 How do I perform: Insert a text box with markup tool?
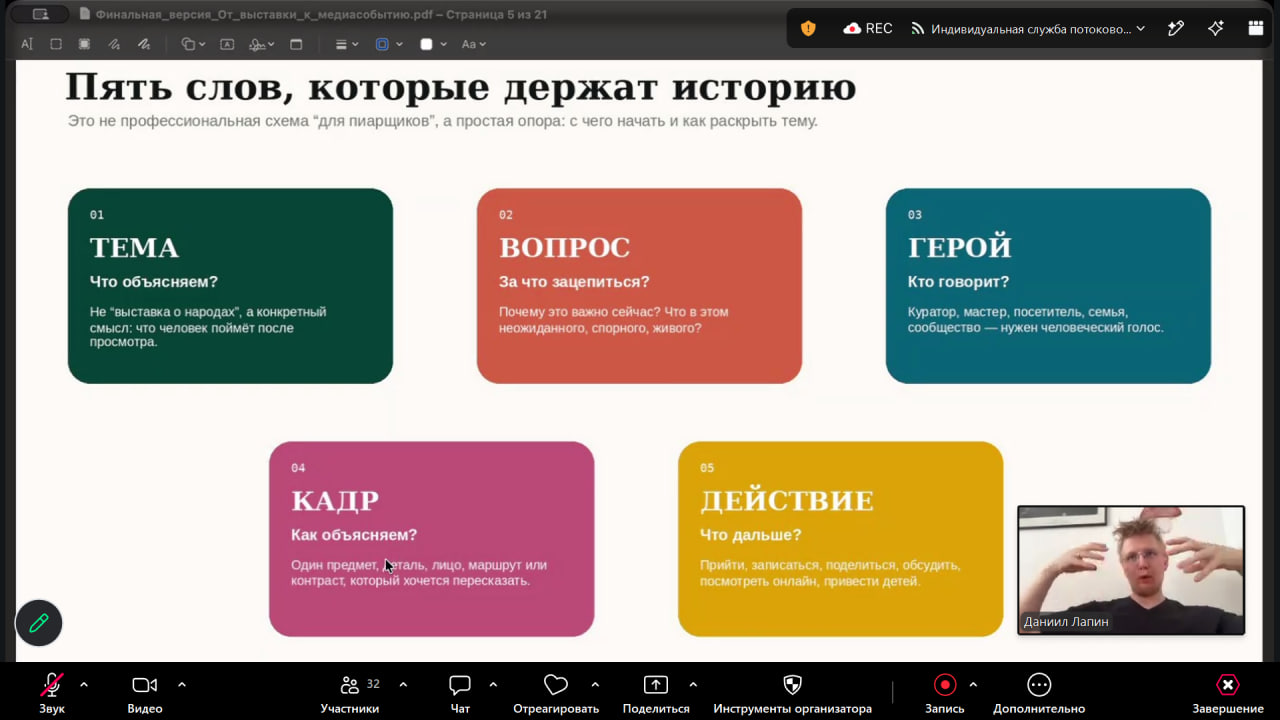(x=227, y=44)
